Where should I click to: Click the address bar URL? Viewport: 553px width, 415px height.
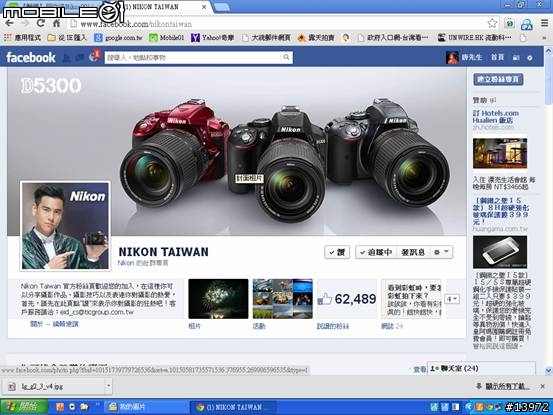tap(136, 24)
